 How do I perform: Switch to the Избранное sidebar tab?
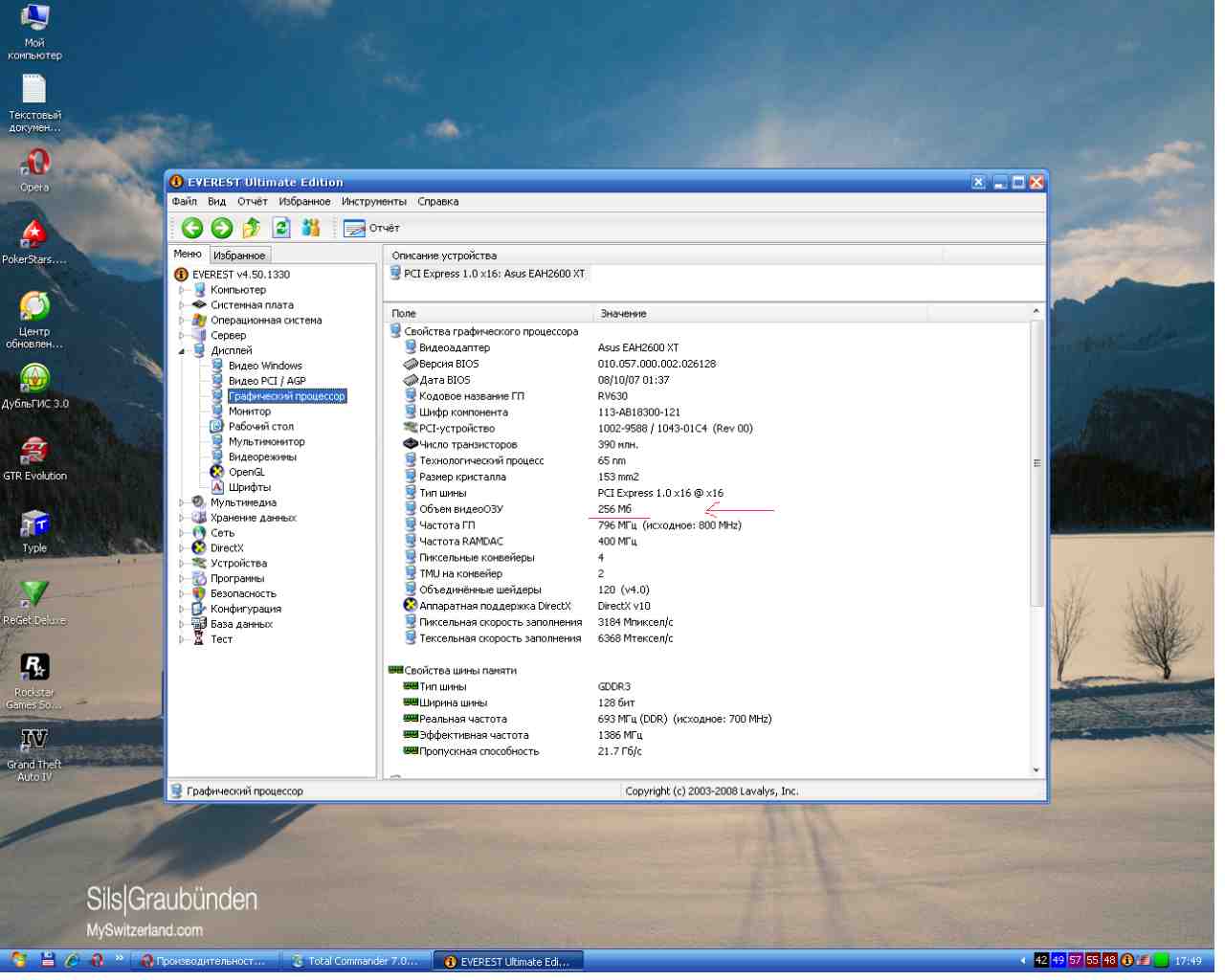pos(239,256)
